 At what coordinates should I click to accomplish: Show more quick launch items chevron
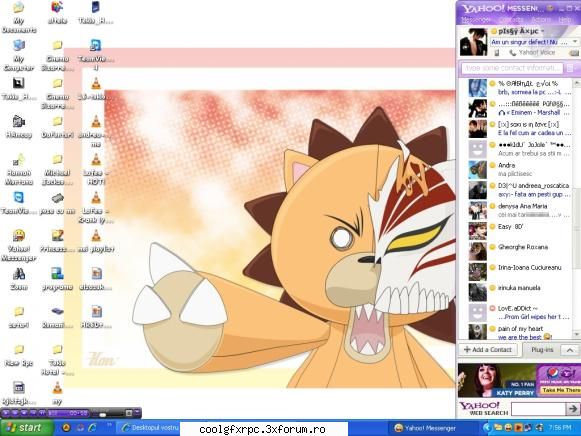click(109, 425)
